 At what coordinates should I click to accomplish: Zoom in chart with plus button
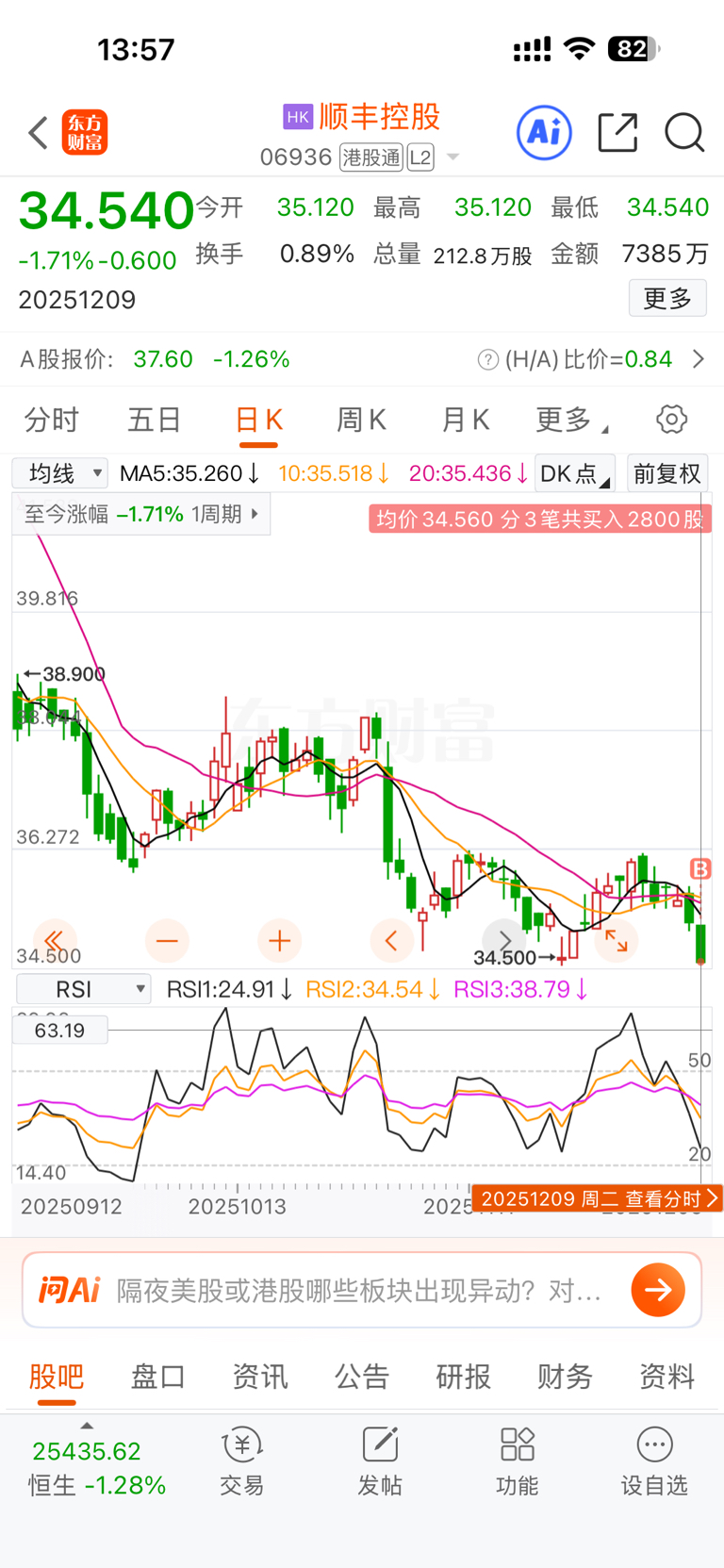click(x=279, y=940)
